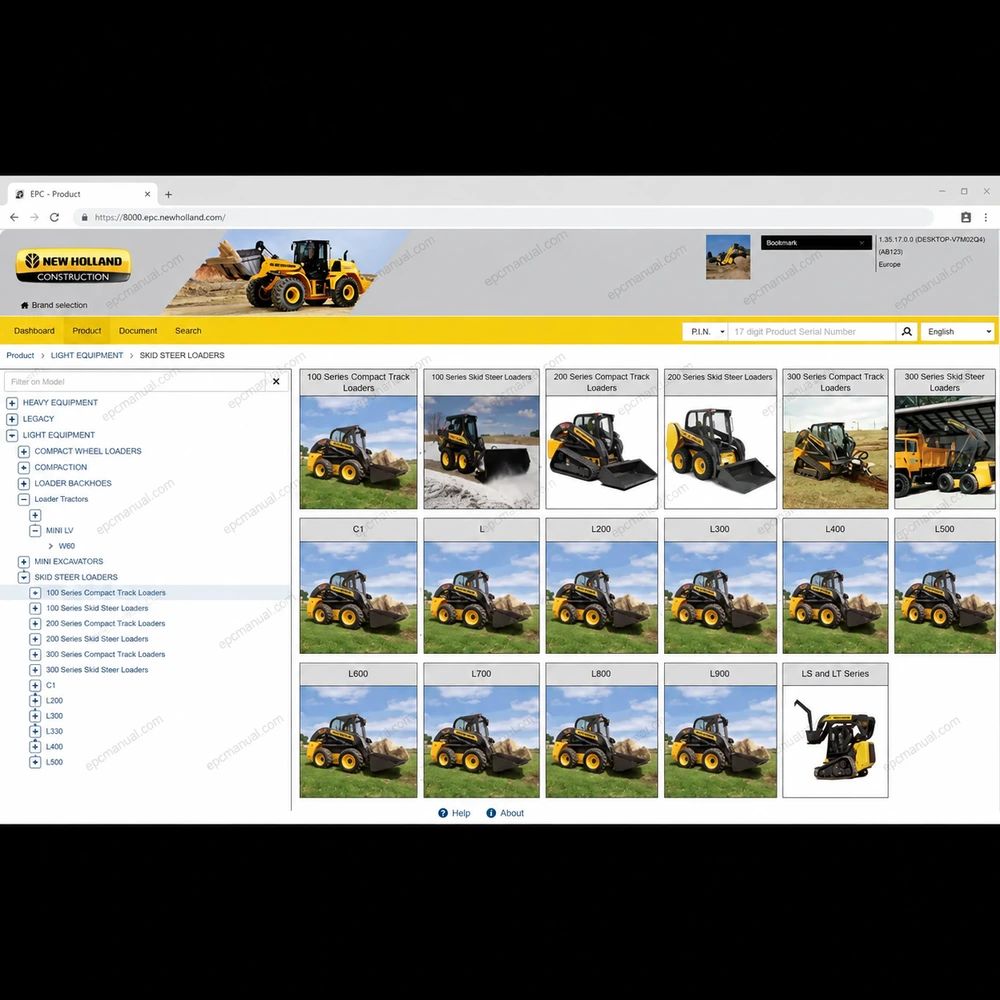This screenshot has width=1000, height=1000.
Task: Select W60 in the model tree
Action: [x=67, y=546]
